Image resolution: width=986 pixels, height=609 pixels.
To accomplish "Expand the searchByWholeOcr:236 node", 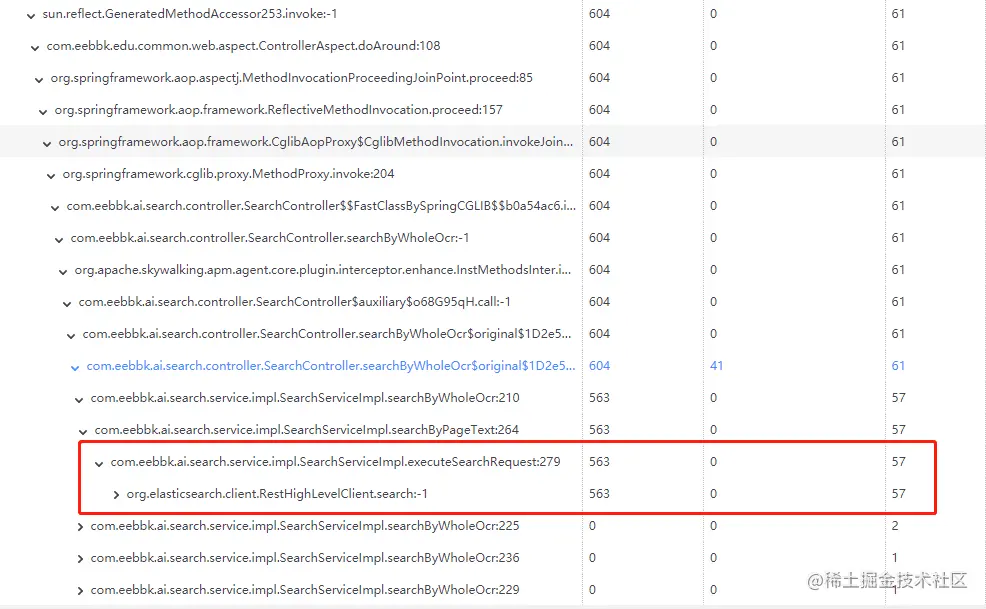I will point(80,559).
